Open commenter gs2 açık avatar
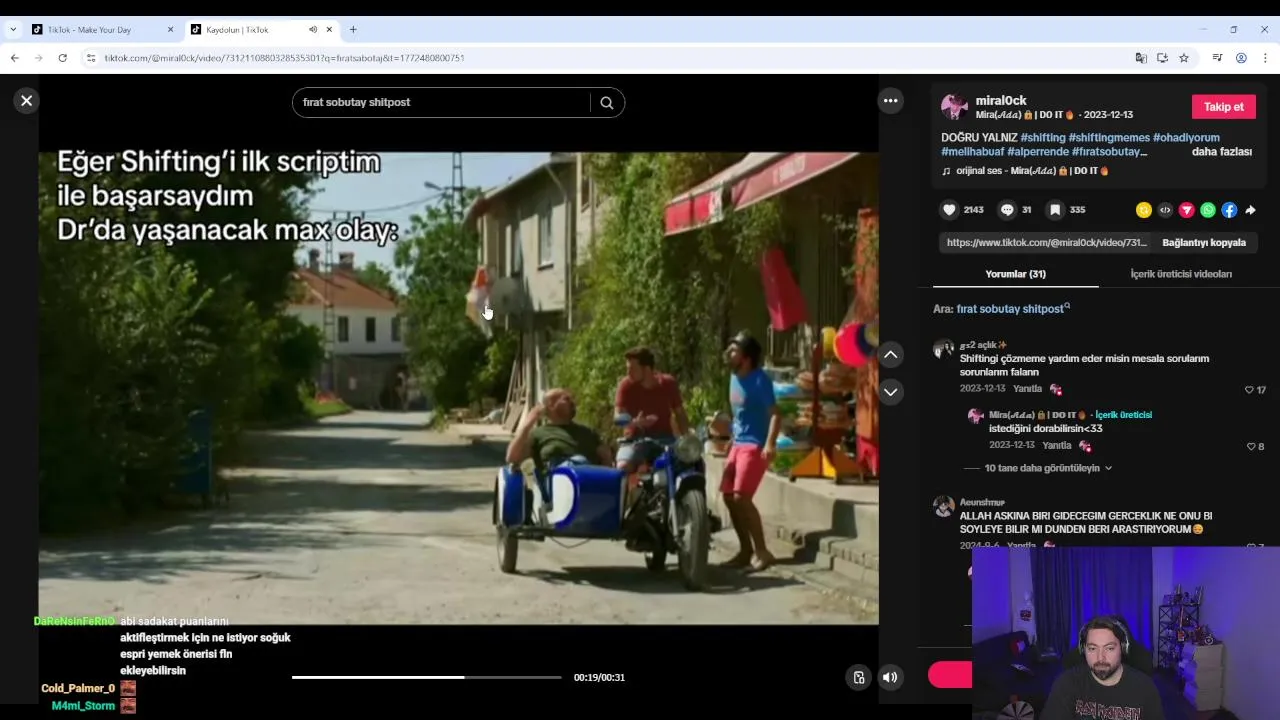 943,349
